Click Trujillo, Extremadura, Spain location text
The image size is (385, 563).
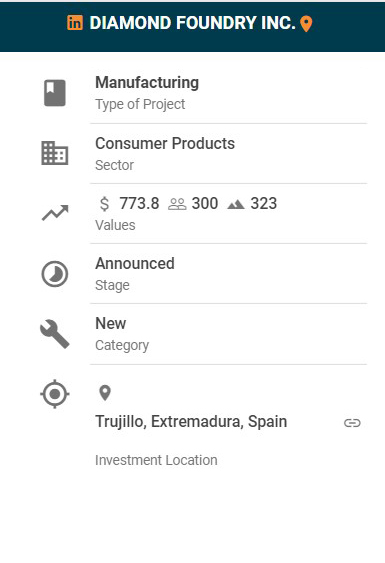(191, 422)
